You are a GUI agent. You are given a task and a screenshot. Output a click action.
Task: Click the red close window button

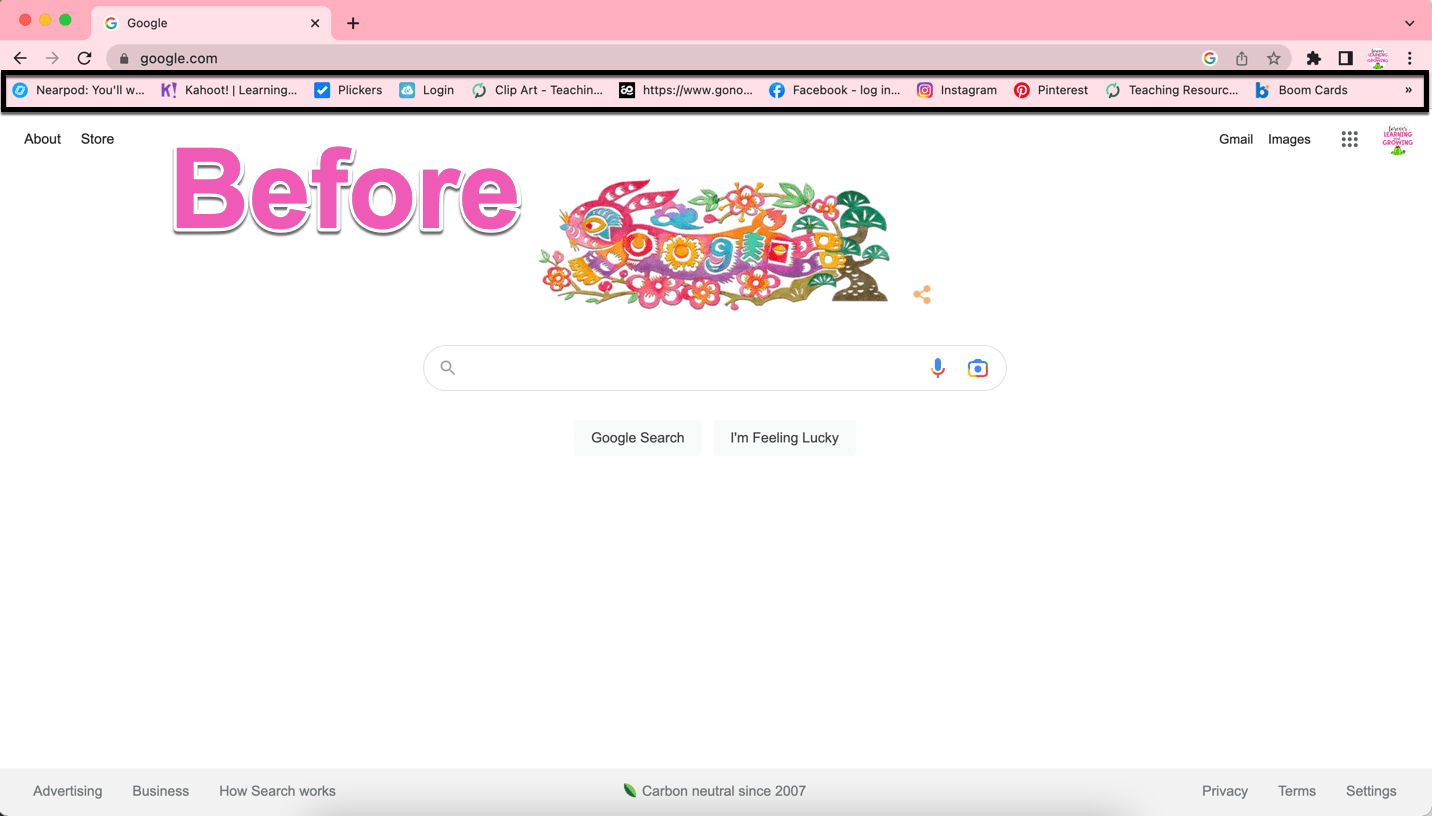25,20
